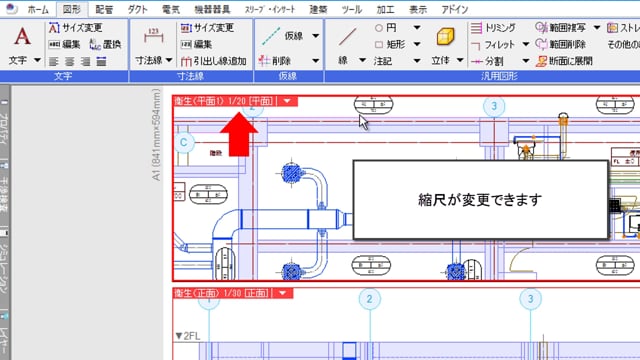Open the シミュレーション side panel tab
Image resolution: width=640 pixels, height=360 pixels.
tap(4, 261)
